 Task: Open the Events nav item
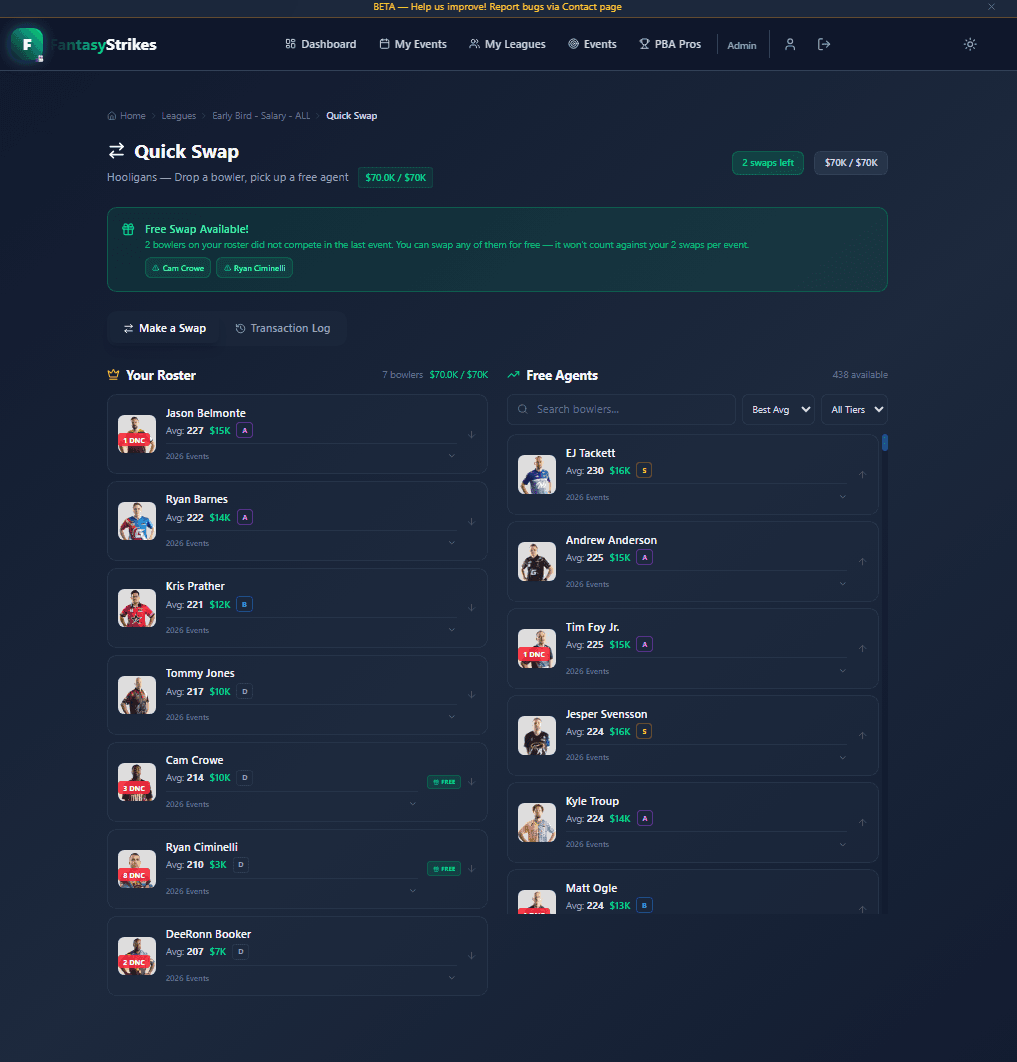[592, 44]
